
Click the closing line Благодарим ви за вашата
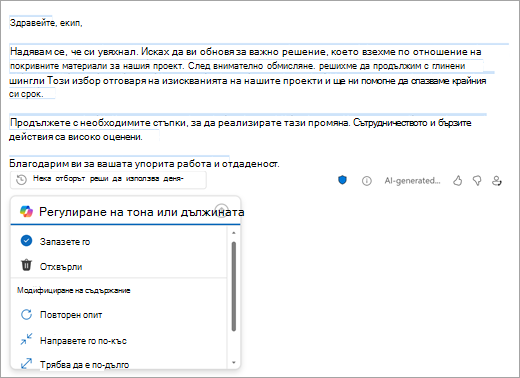(144, 164)
